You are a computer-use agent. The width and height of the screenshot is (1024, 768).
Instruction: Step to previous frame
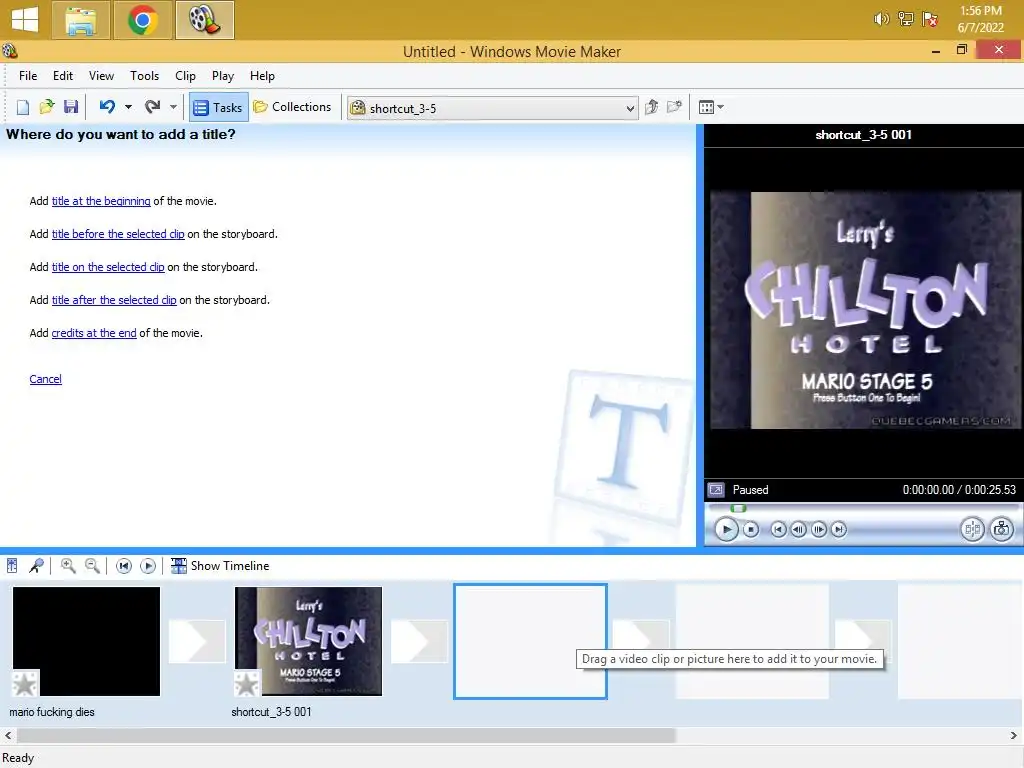coord(798,530)
